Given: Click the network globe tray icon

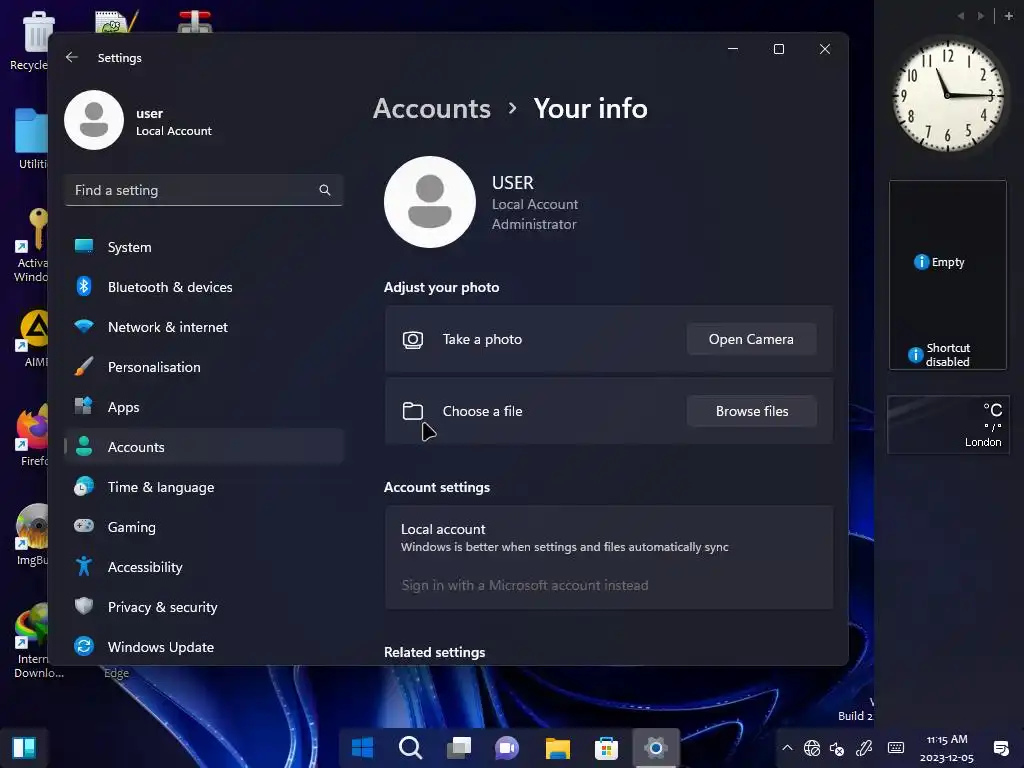Looking at the screenshot, I should tap(812, 748).
